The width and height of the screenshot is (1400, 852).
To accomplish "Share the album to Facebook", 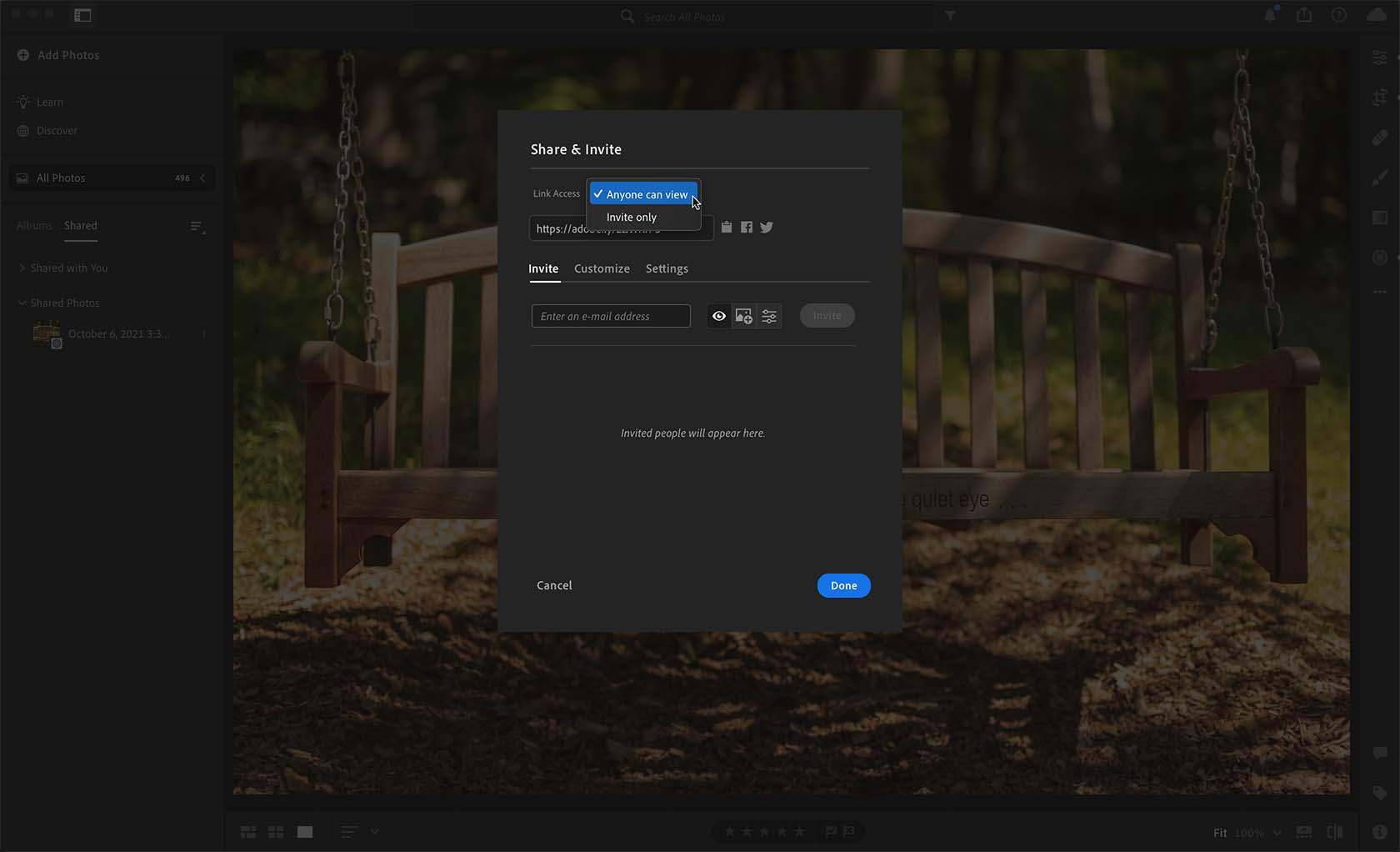I will pos(746,227).
